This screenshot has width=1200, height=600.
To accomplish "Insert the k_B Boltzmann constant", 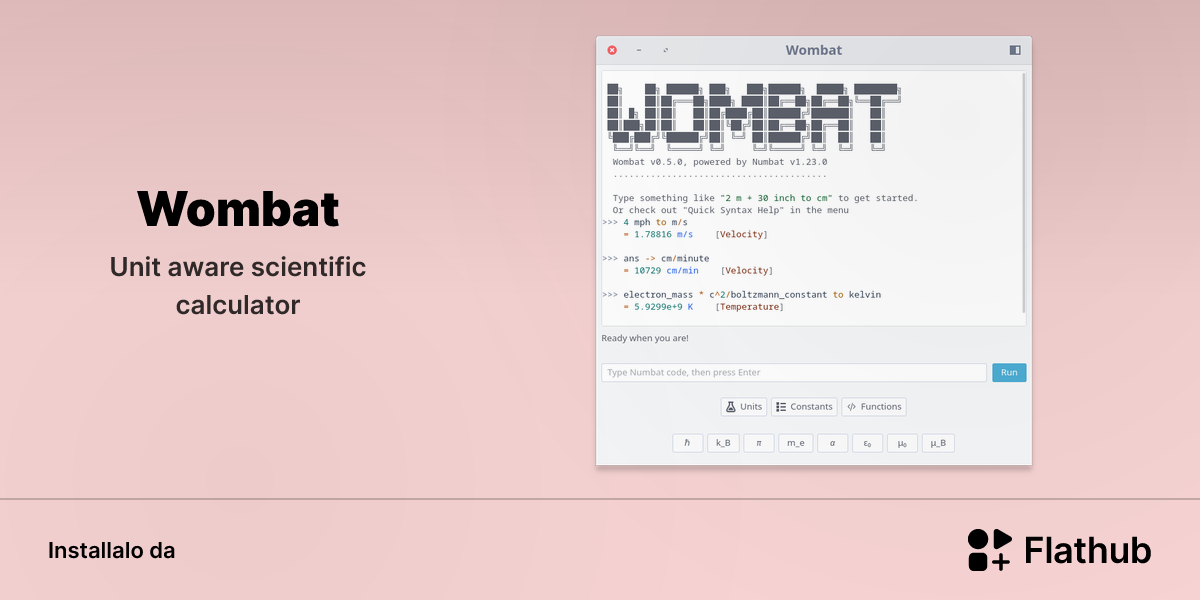I will 723,442.
